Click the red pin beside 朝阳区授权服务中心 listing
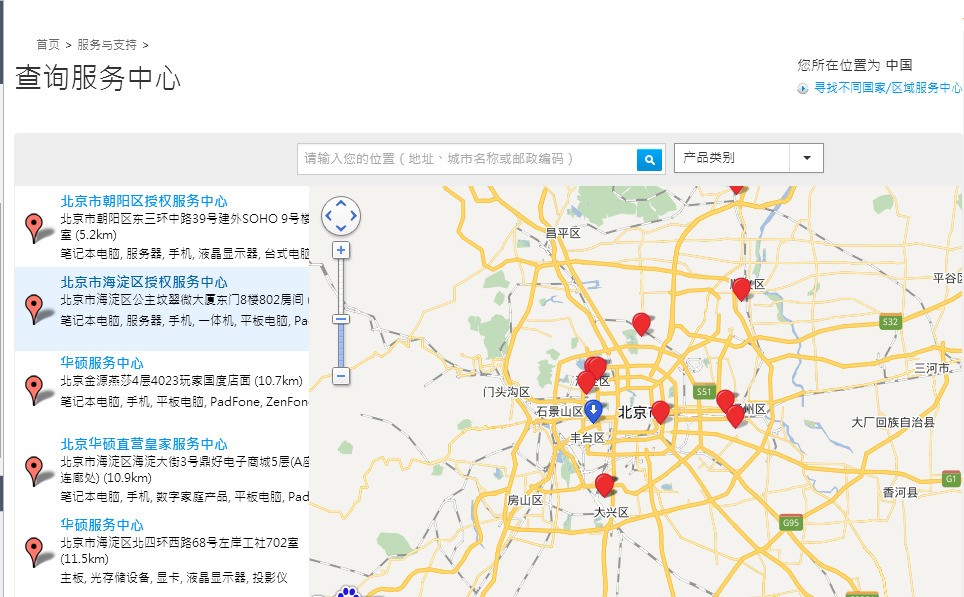 [x=35, y=226]
